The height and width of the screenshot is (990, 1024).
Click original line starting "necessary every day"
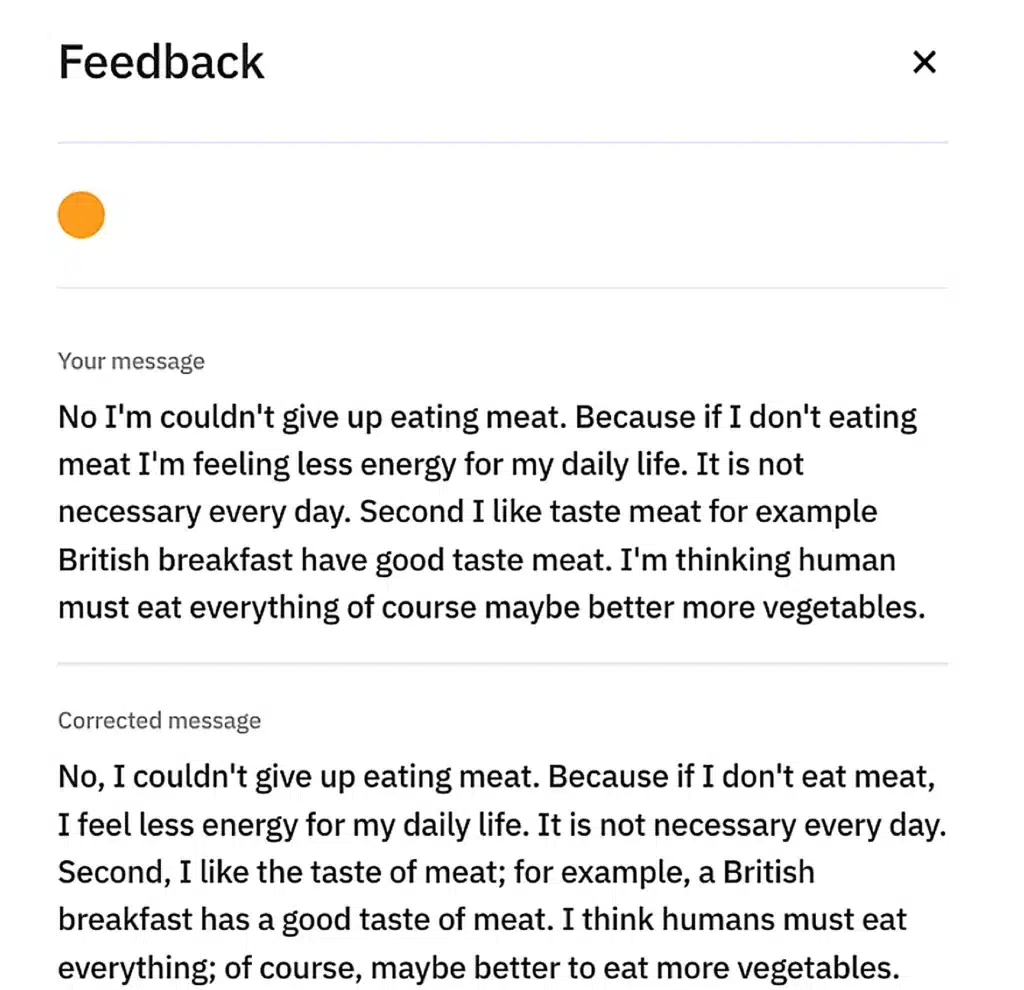[x=467, y=512]
